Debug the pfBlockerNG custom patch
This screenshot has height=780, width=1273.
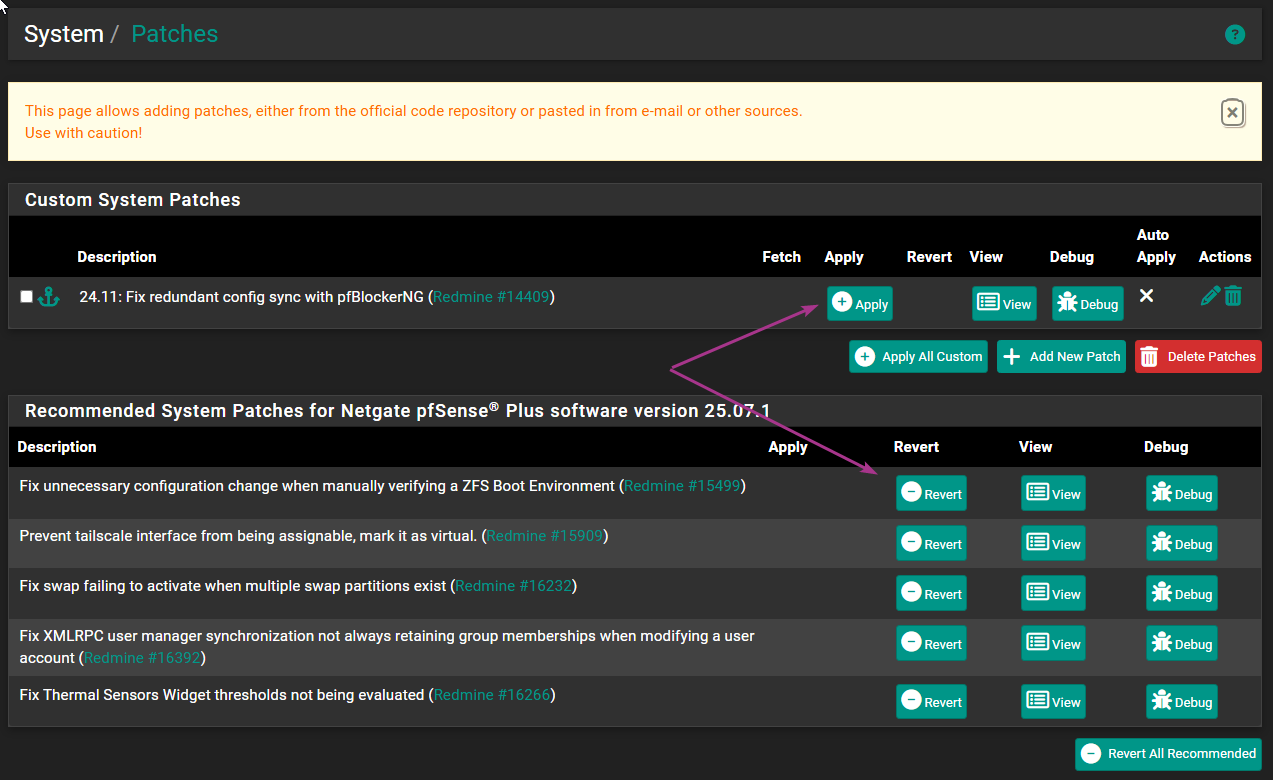1087,303
